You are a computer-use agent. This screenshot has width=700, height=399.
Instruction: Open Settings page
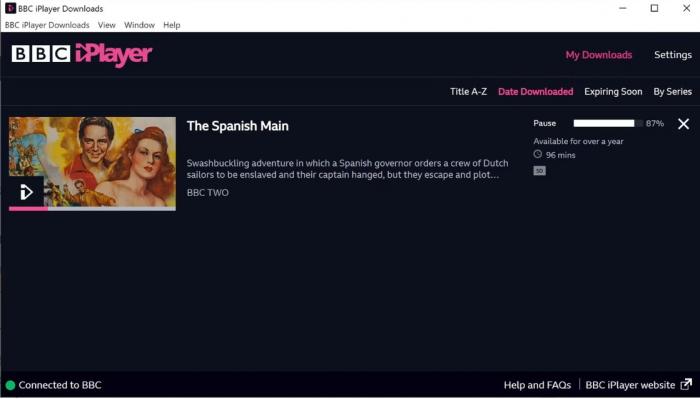point(673,55)
